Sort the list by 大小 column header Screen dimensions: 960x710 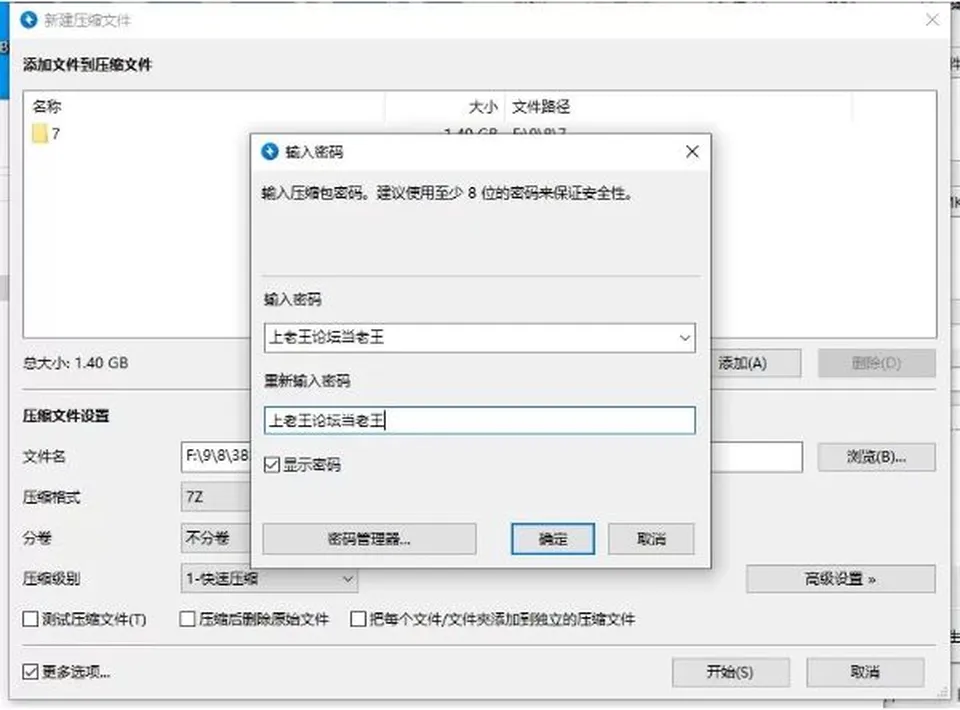(445, 106)
